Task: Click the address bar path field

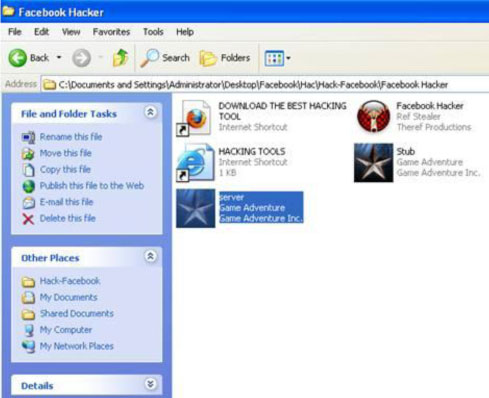Action: (265, 85)
